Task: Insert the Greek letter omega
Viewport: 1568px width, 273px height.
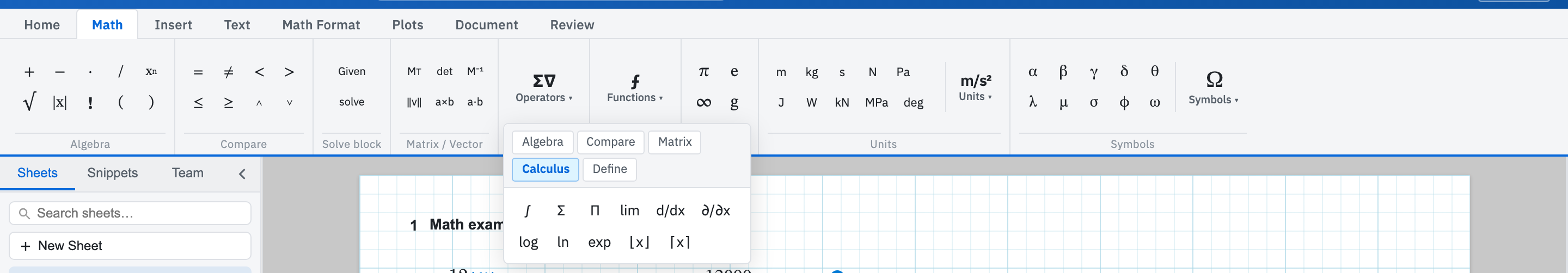Action: [x=1155, y=102]
